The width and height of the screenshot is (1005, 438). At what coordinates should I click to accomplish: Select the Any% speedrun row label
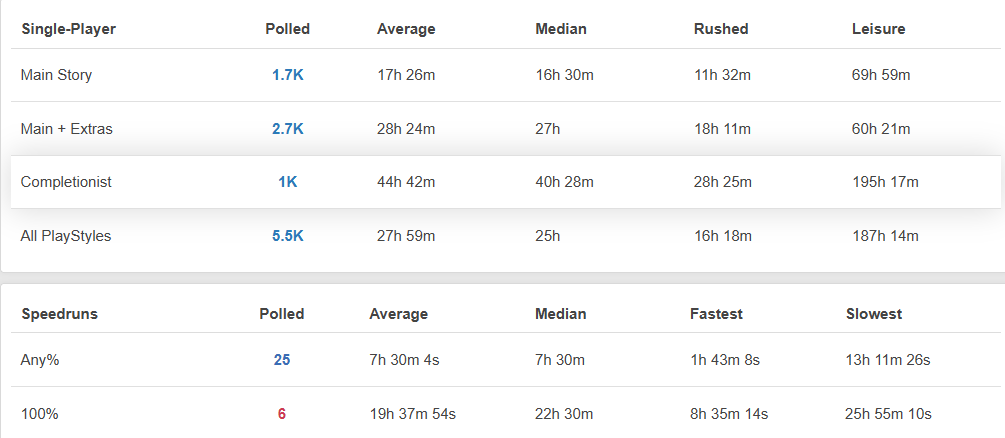pyautogui.click(x=40, y=360)
